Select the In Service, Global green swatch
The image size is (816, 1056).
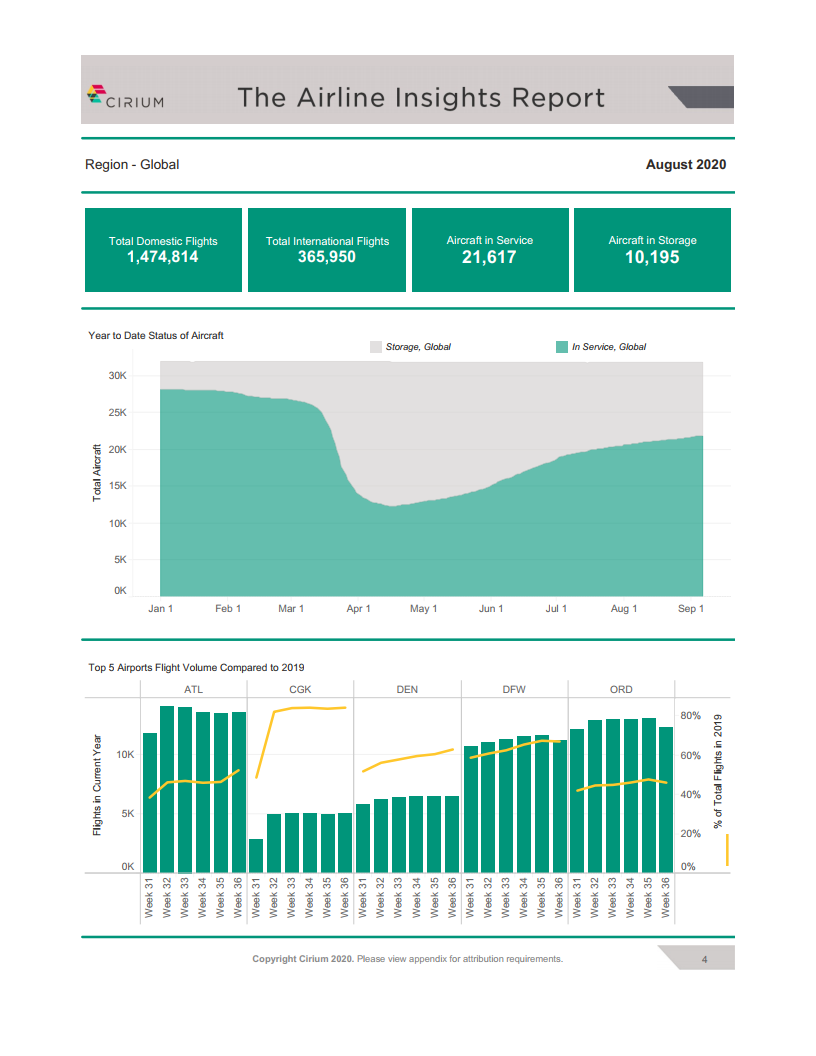coord(561,347)
